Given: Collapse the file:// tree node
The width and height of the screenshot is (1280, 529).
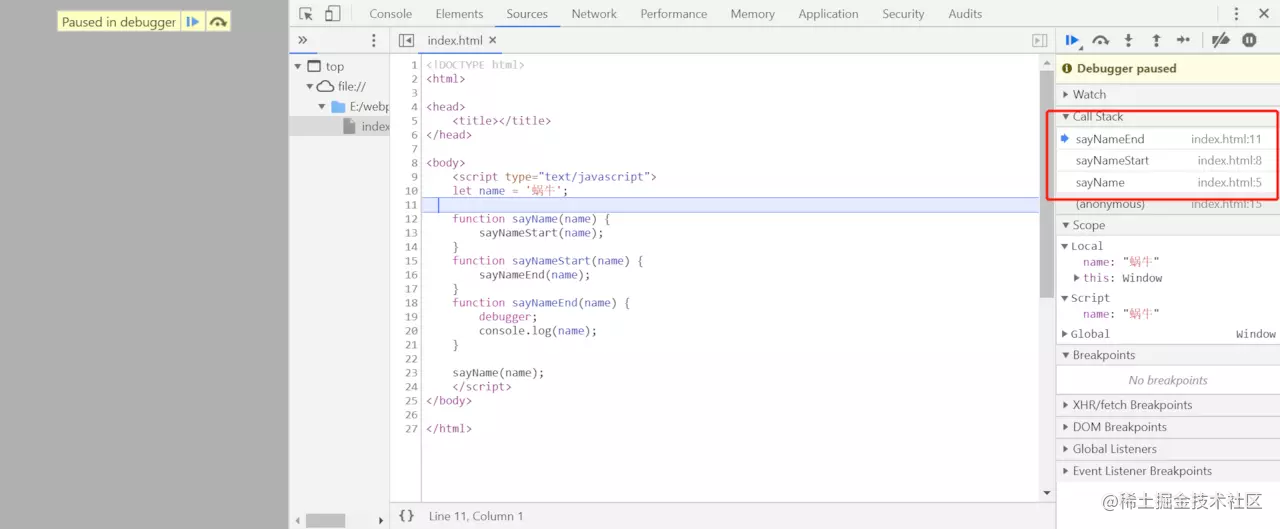Looking at the screenshot, I should (310, 86).
